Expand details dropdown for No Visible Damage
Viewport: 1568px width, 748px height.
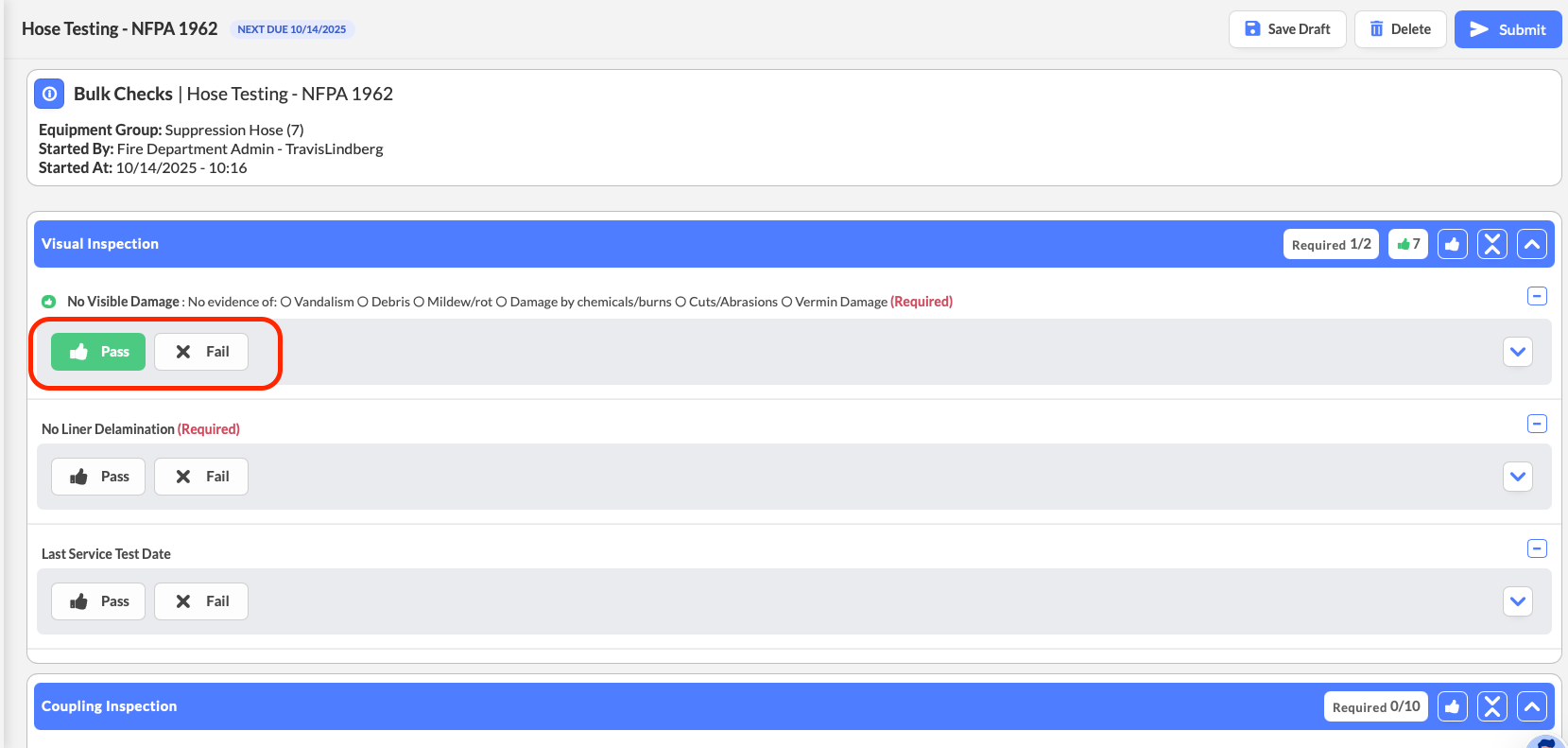[x=1517, y=352]
